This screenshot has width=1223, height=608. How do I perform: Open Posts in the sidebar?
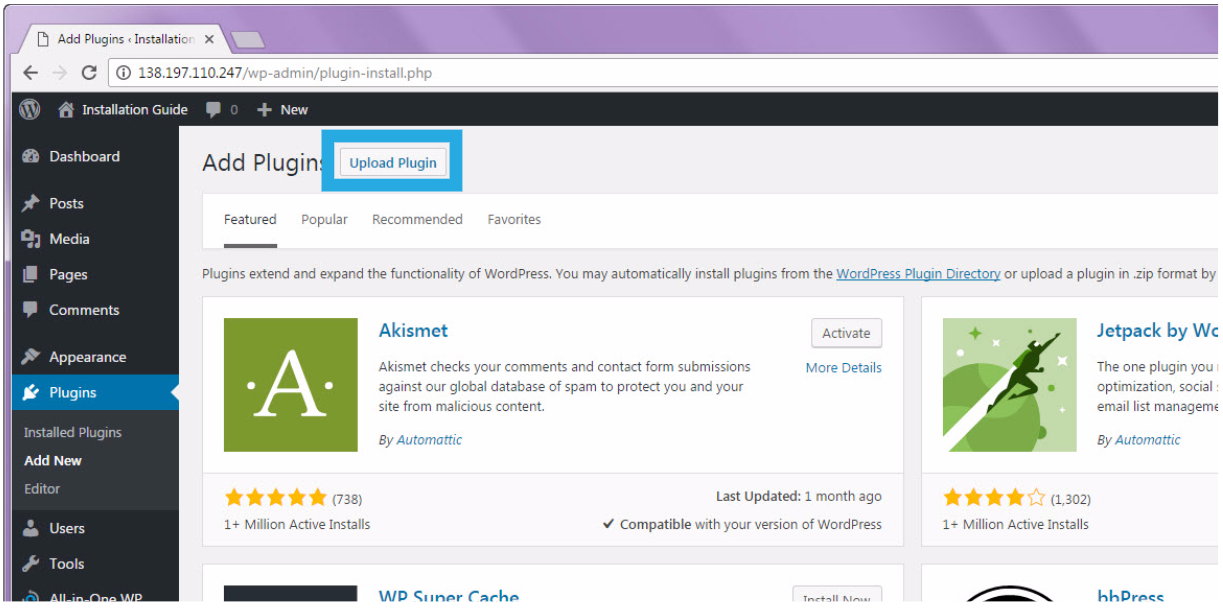point(66,203)
